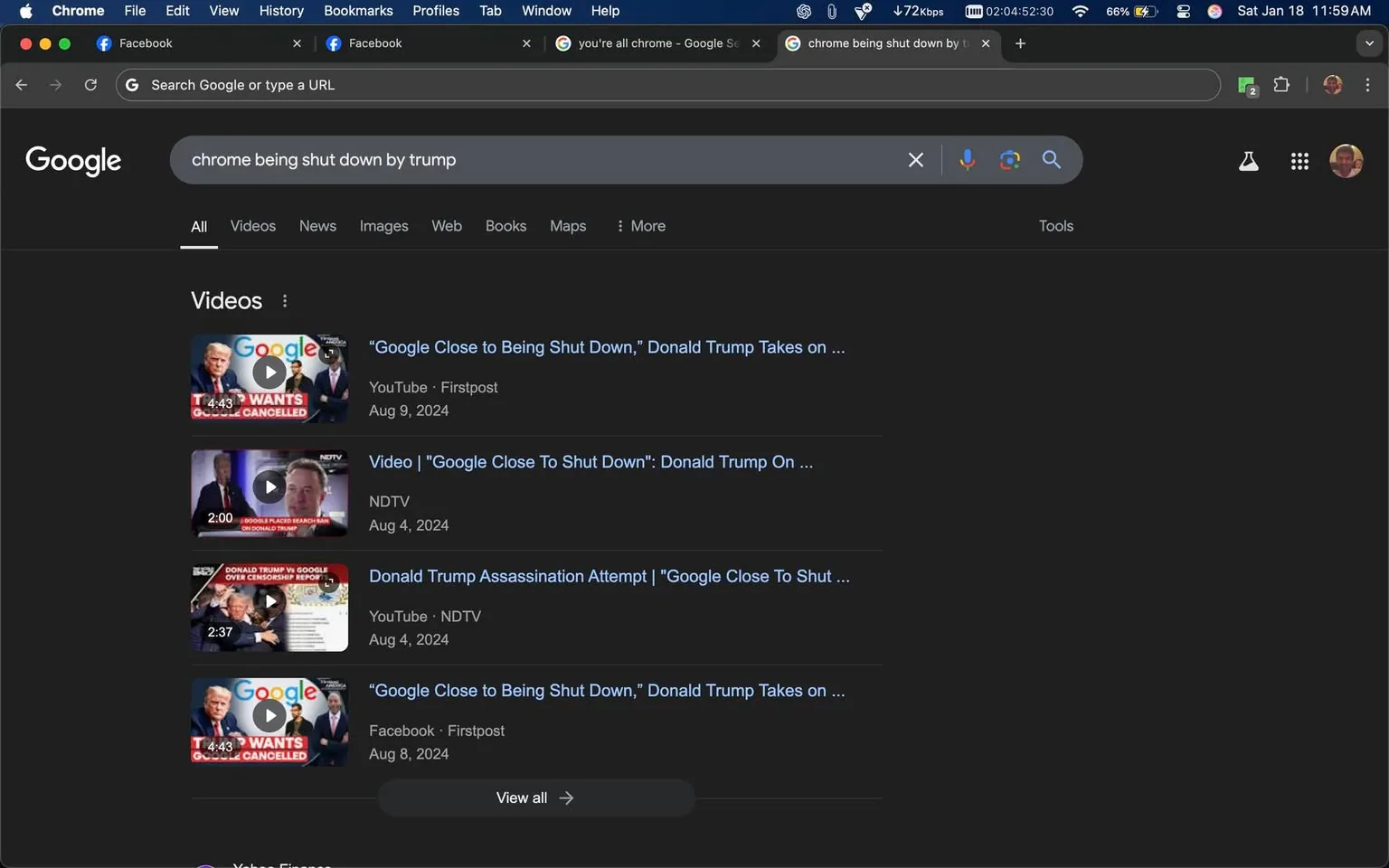Screen dimensions: 1389x868
Task: Click the Wi-Fi icon in the menu bar
Action: 1079,11
